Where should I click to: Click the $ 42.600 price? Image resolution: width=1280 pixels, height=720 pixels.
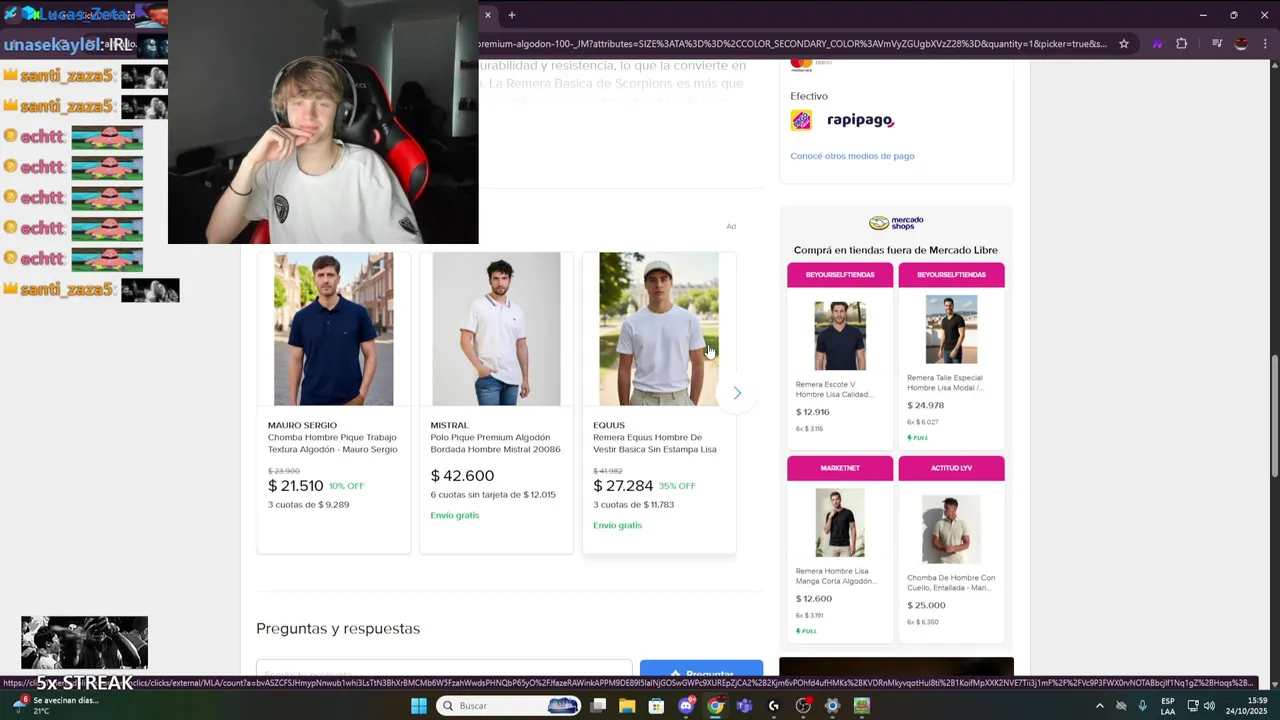click(x=462, y=476)
